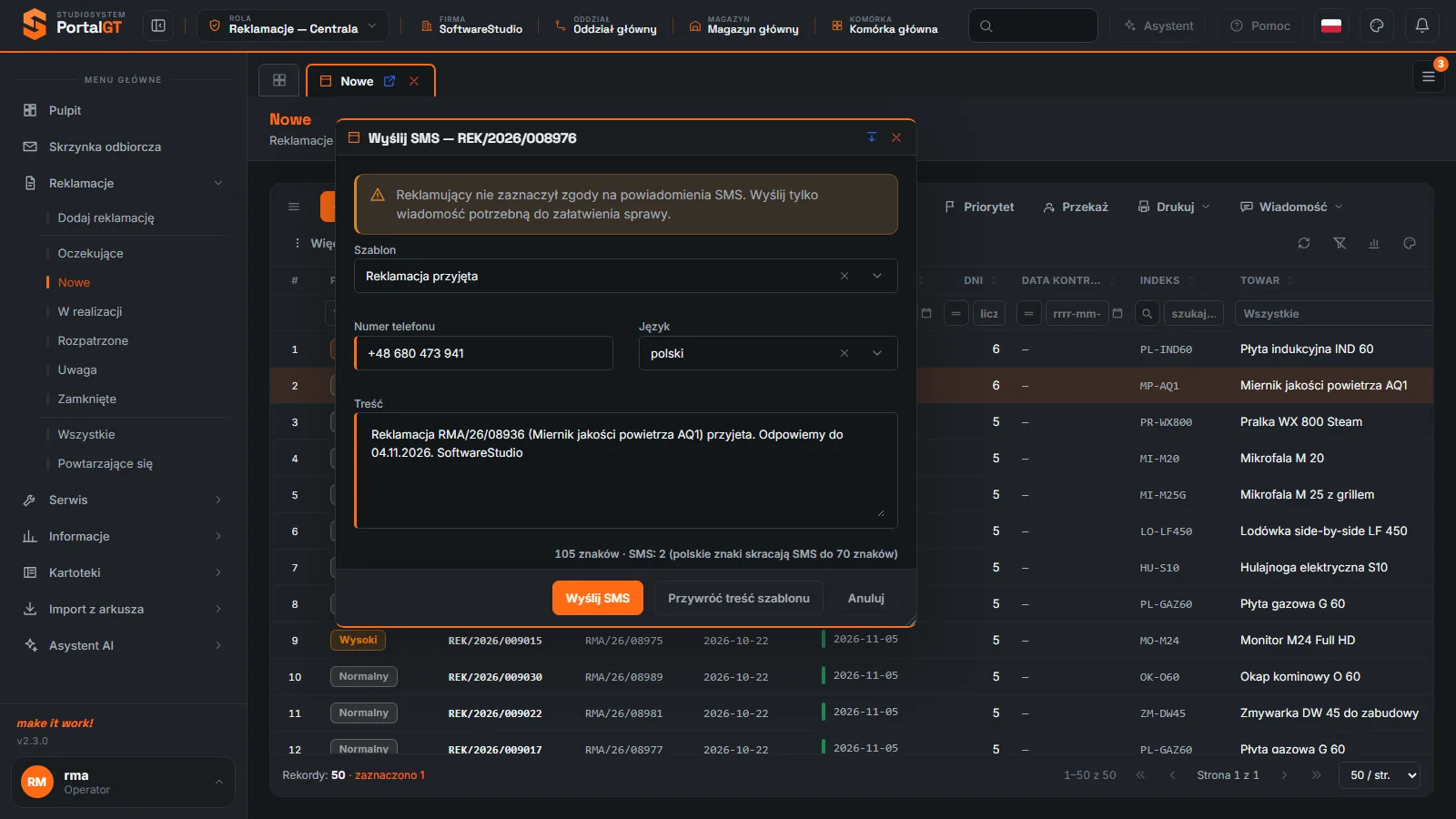Open calendar picker for Data kontroli filter
The height and width of the screenshot is (819, 1456).
pyautogui.click(x=1117, y=313)
